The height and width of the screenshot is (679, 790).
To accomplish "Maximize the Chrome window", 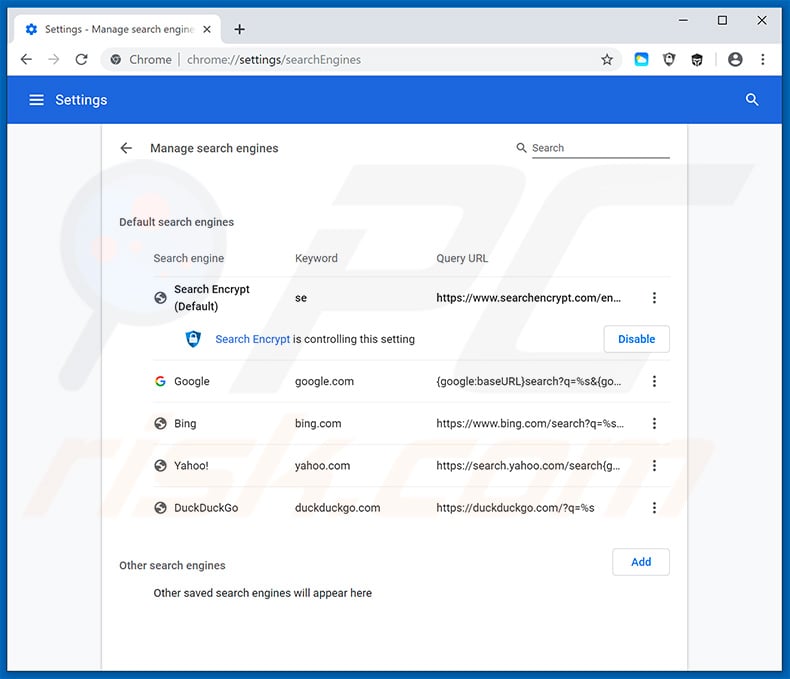I will (722, 20).
